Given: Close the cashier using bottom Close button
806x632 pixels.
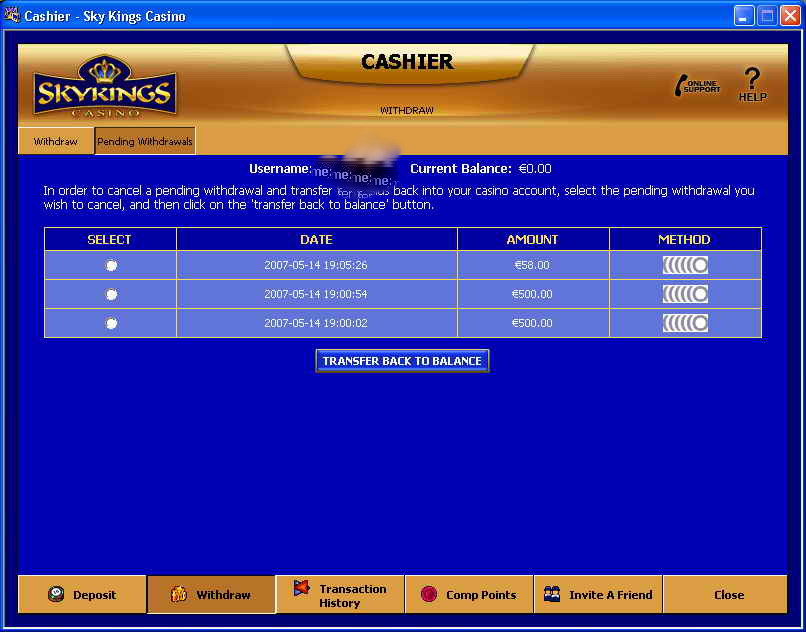Looking at the screenshot, I should pos(725,594).
